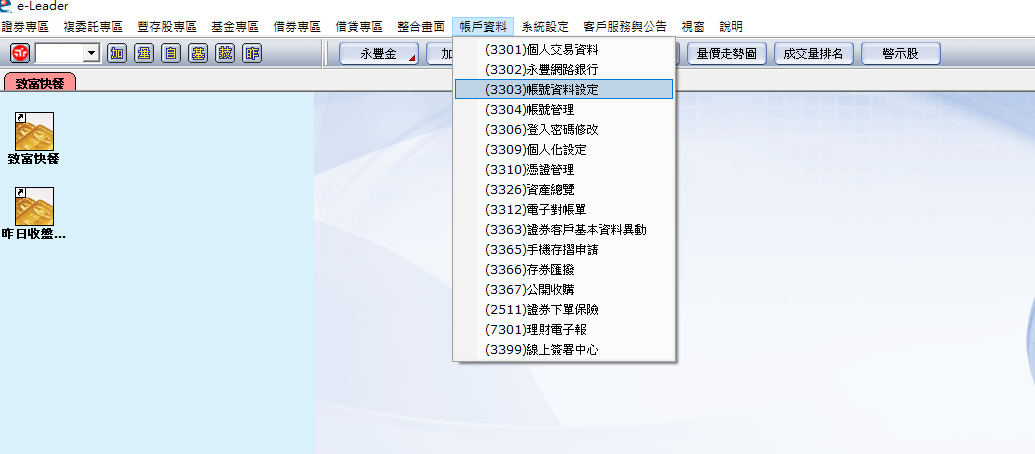Select (3302)永豐網路銀行 menu item
The image size is (1035, 454).
(564, 69)
